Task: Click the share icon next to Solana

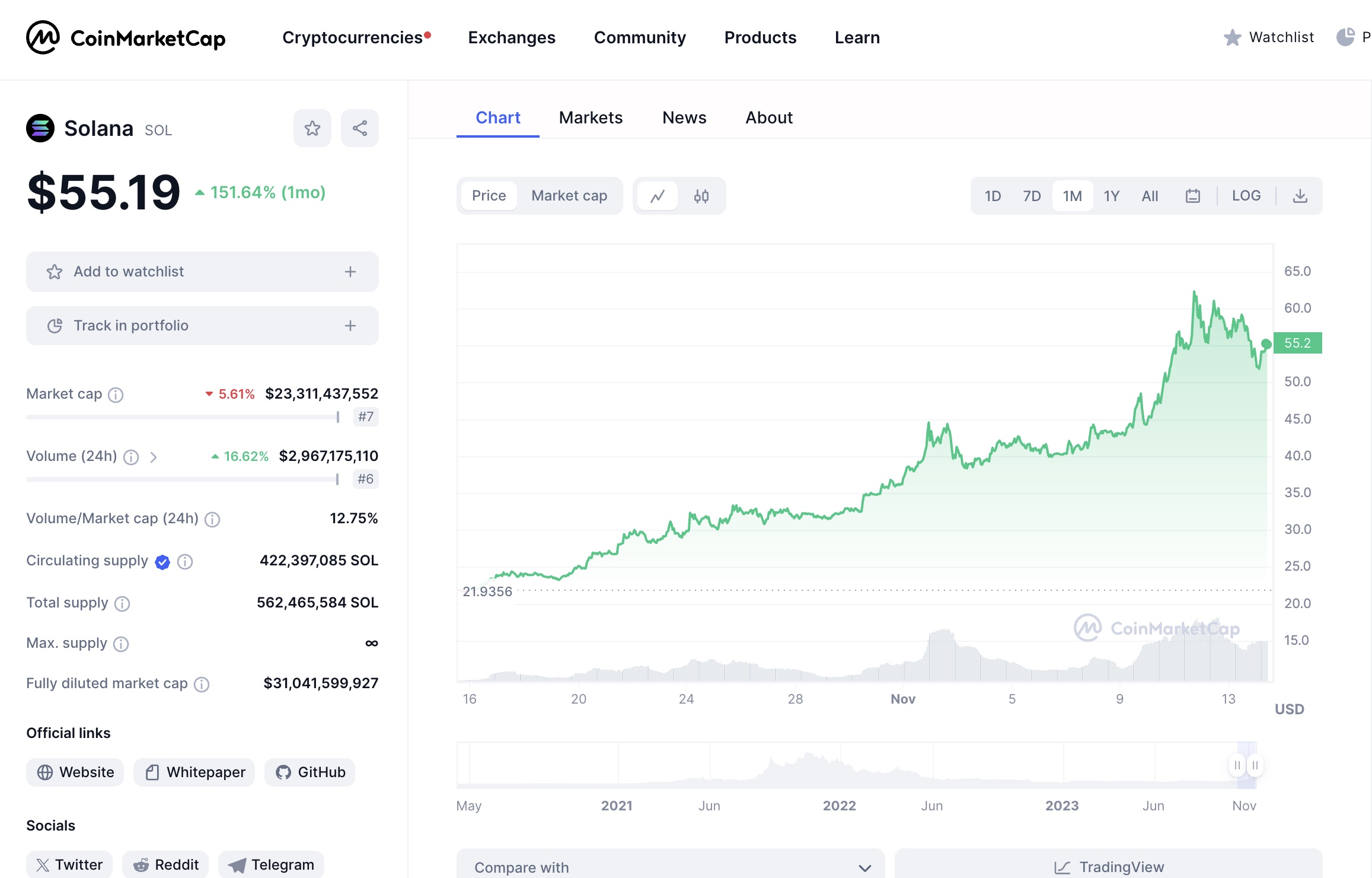Action: pyautogui.click(x=360, y=128)
